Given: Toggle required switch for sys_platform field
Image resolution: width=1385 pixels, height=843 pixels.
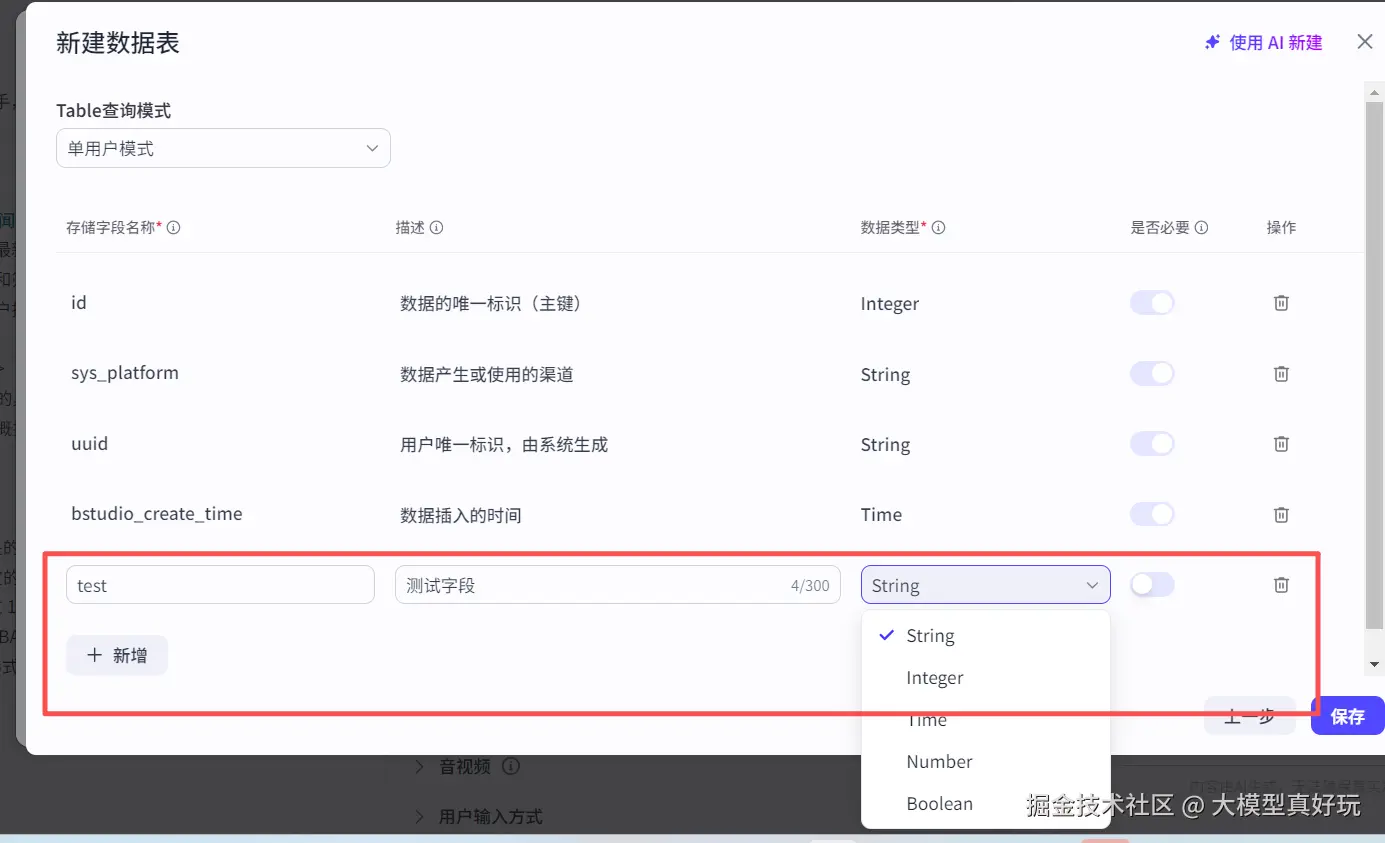Looking at the screenshot, I should pyautogui.click(x=1152, y=374).
